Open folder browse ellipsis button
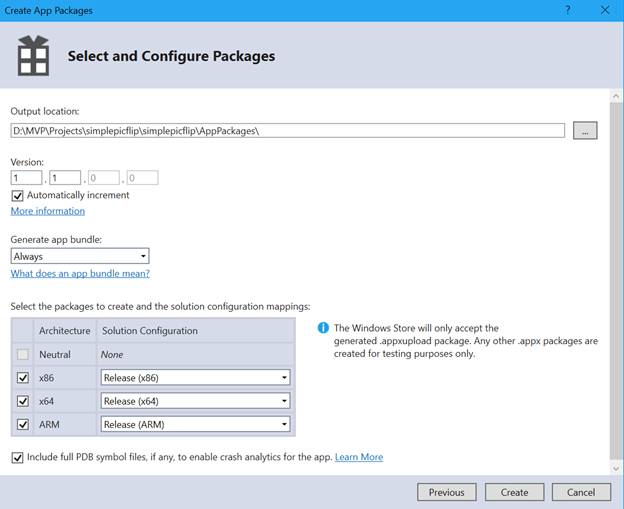Image resolution: width=624 pixels, height=509 pixels. 585,131
